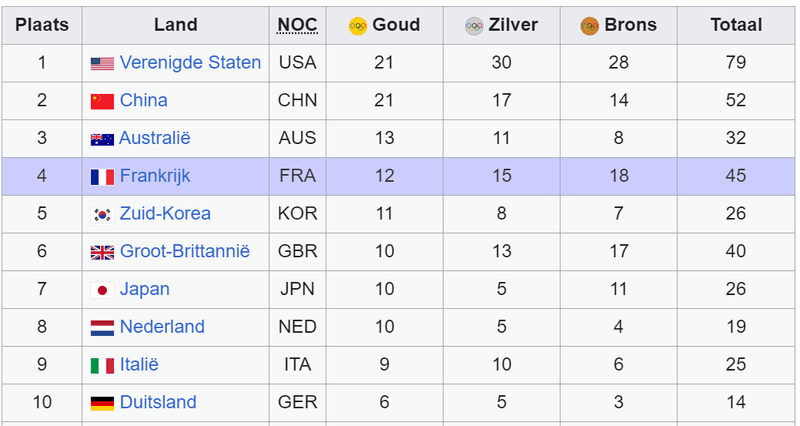Screen dimensions: 800x426
Task: Click the Netherlands flag icon
Action: tap(102, 327)
